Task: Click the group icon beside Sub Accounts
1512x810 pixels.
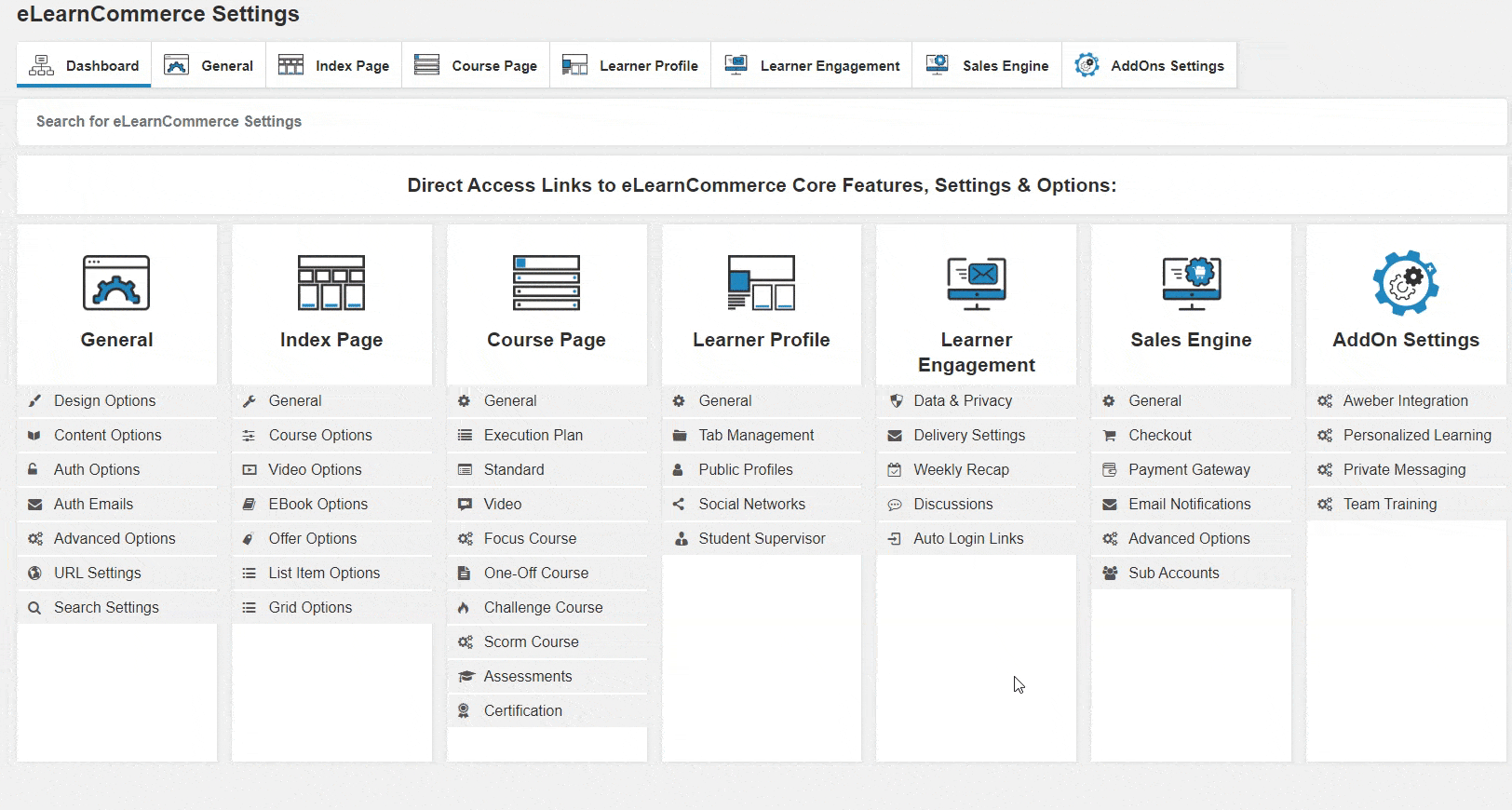Action: click(x=1110, y=574)
